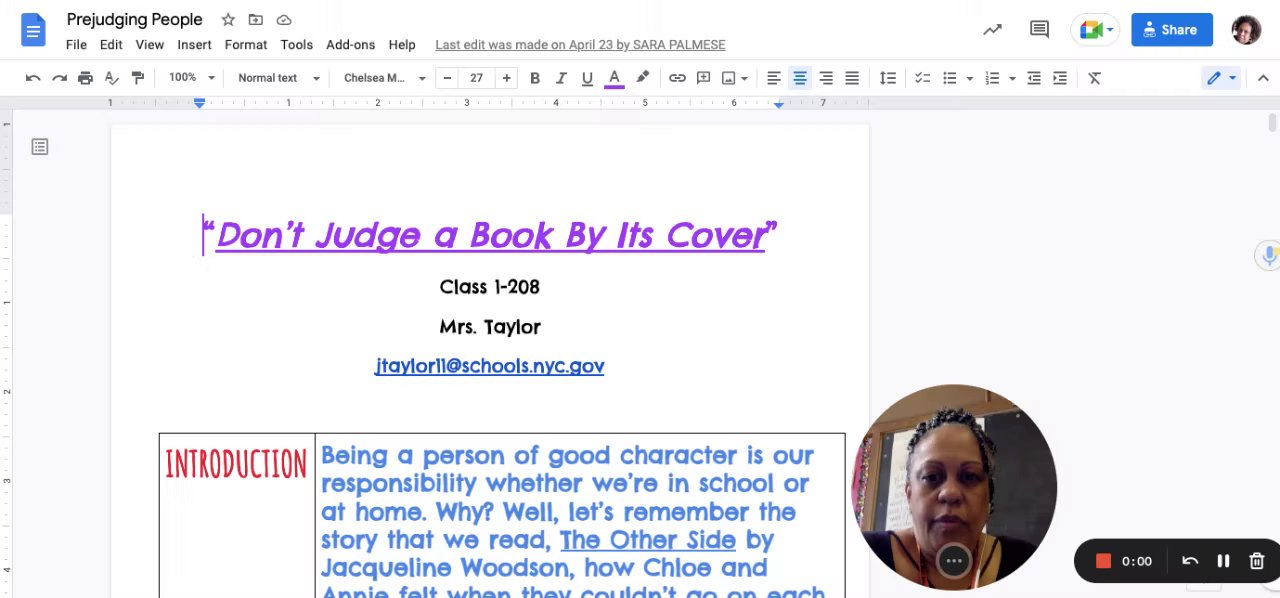Click the decrease indent icon

pyautogui.click(x=1034, y=78)
